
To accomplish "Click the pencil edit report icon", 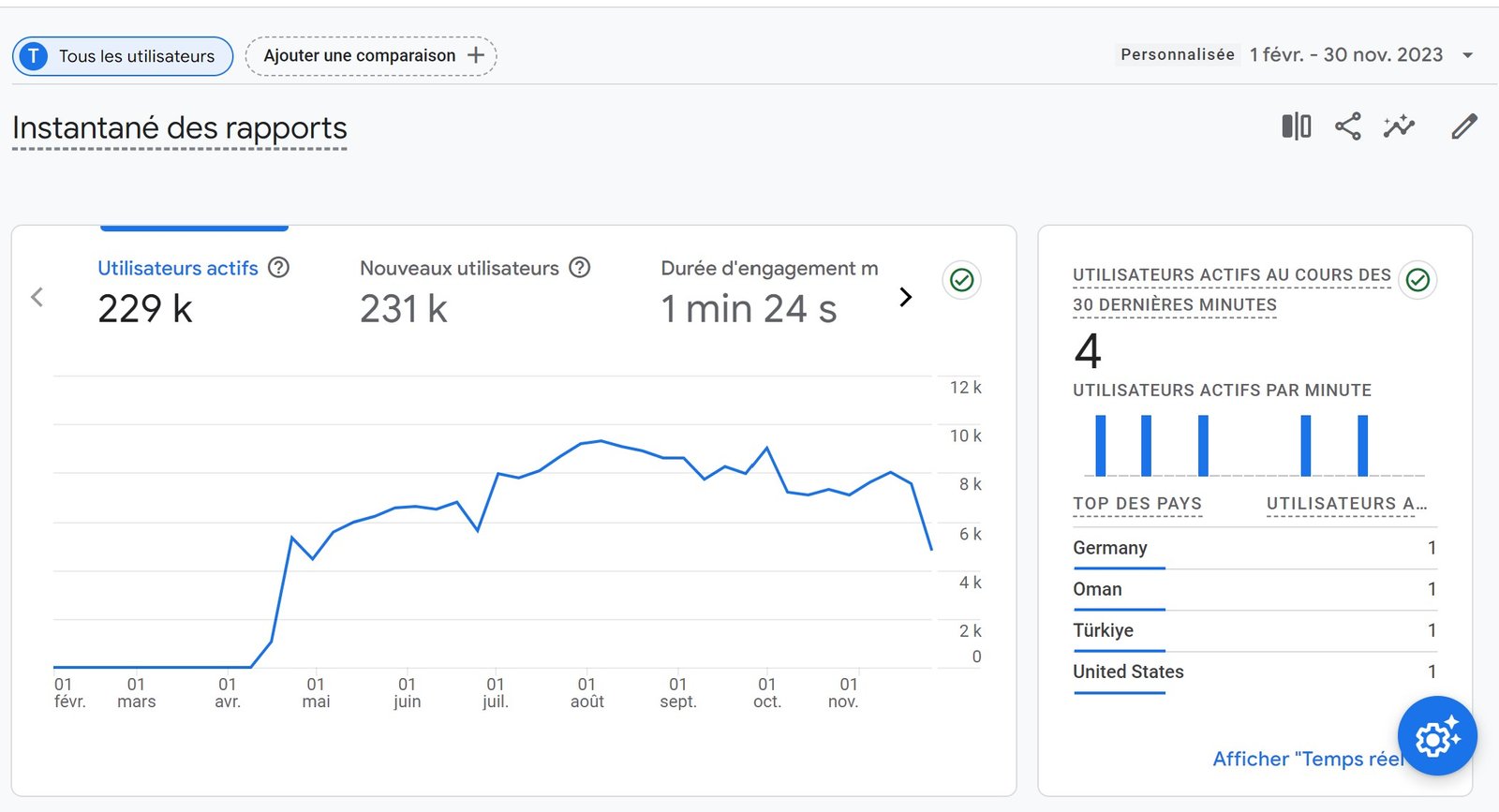I will coord(1464,126).
